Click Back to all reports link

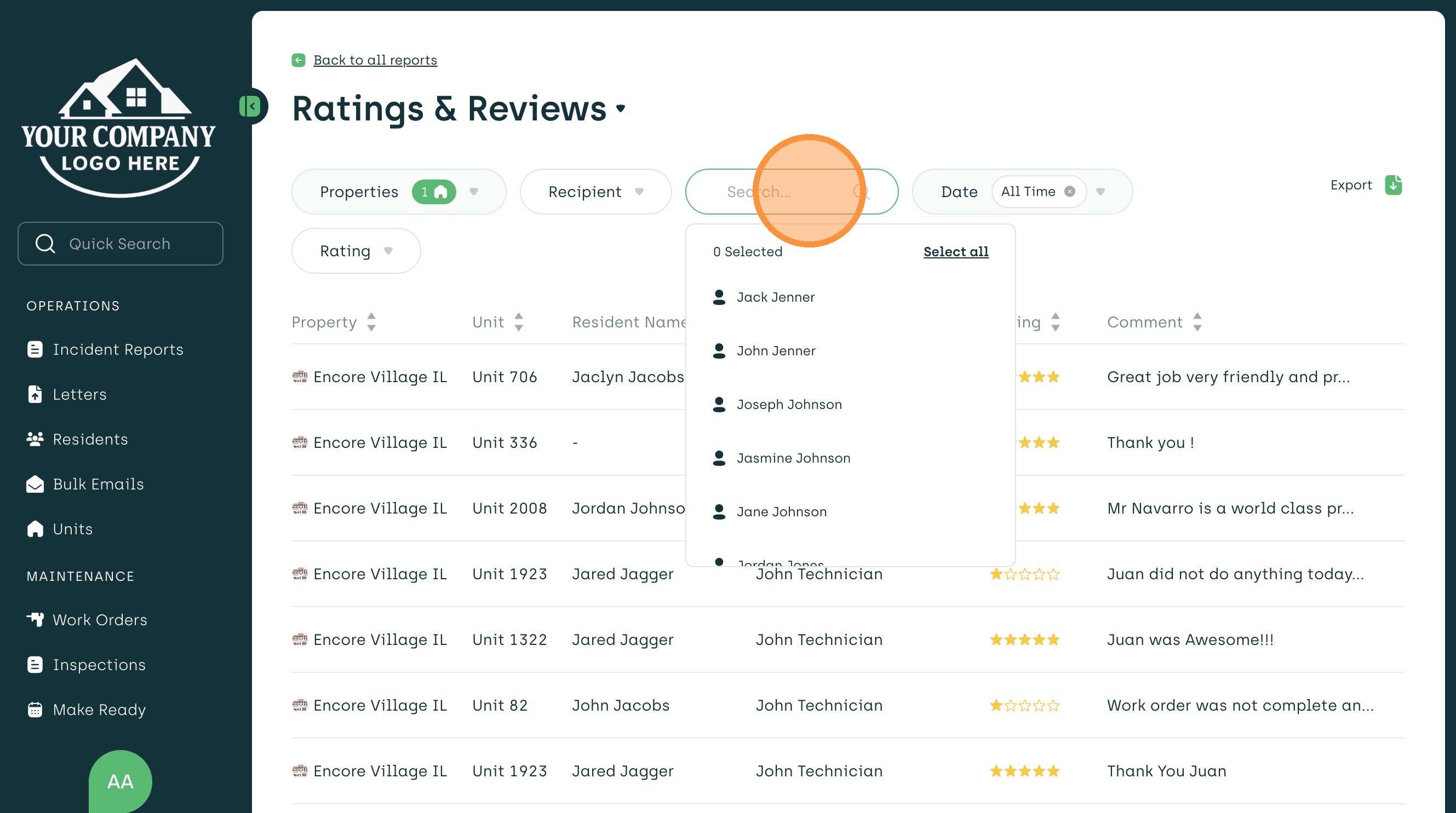click(375, 60)
